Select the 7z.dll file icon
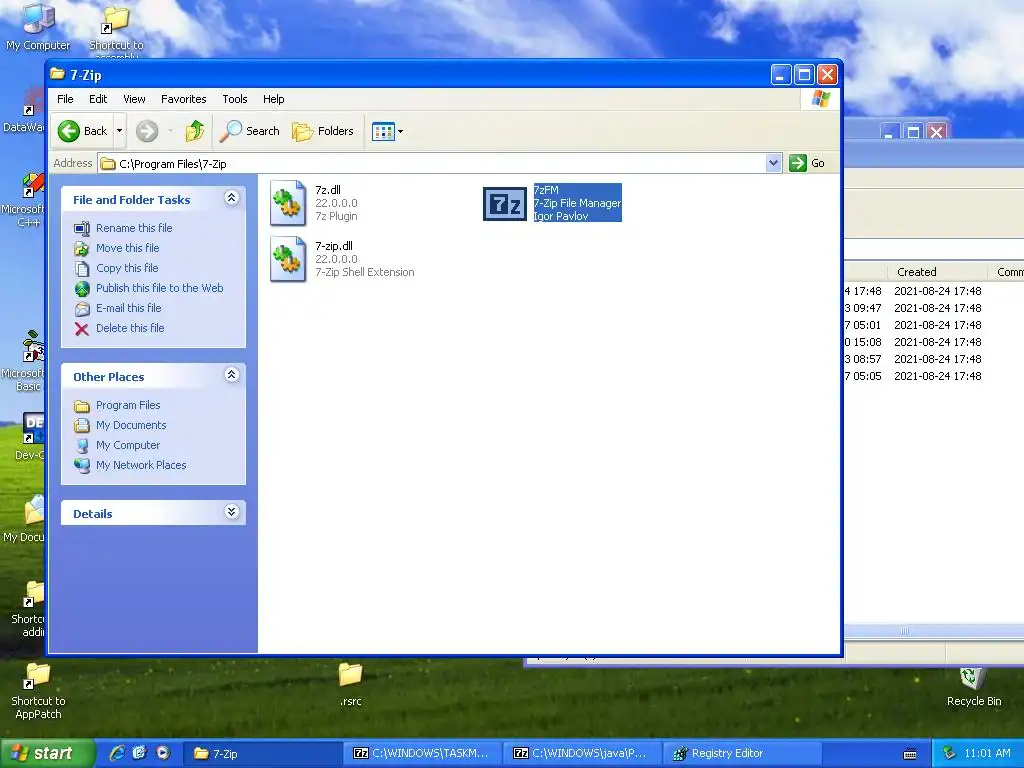The height and width of the screenshot is (768, 1024). tap(288, 203)
